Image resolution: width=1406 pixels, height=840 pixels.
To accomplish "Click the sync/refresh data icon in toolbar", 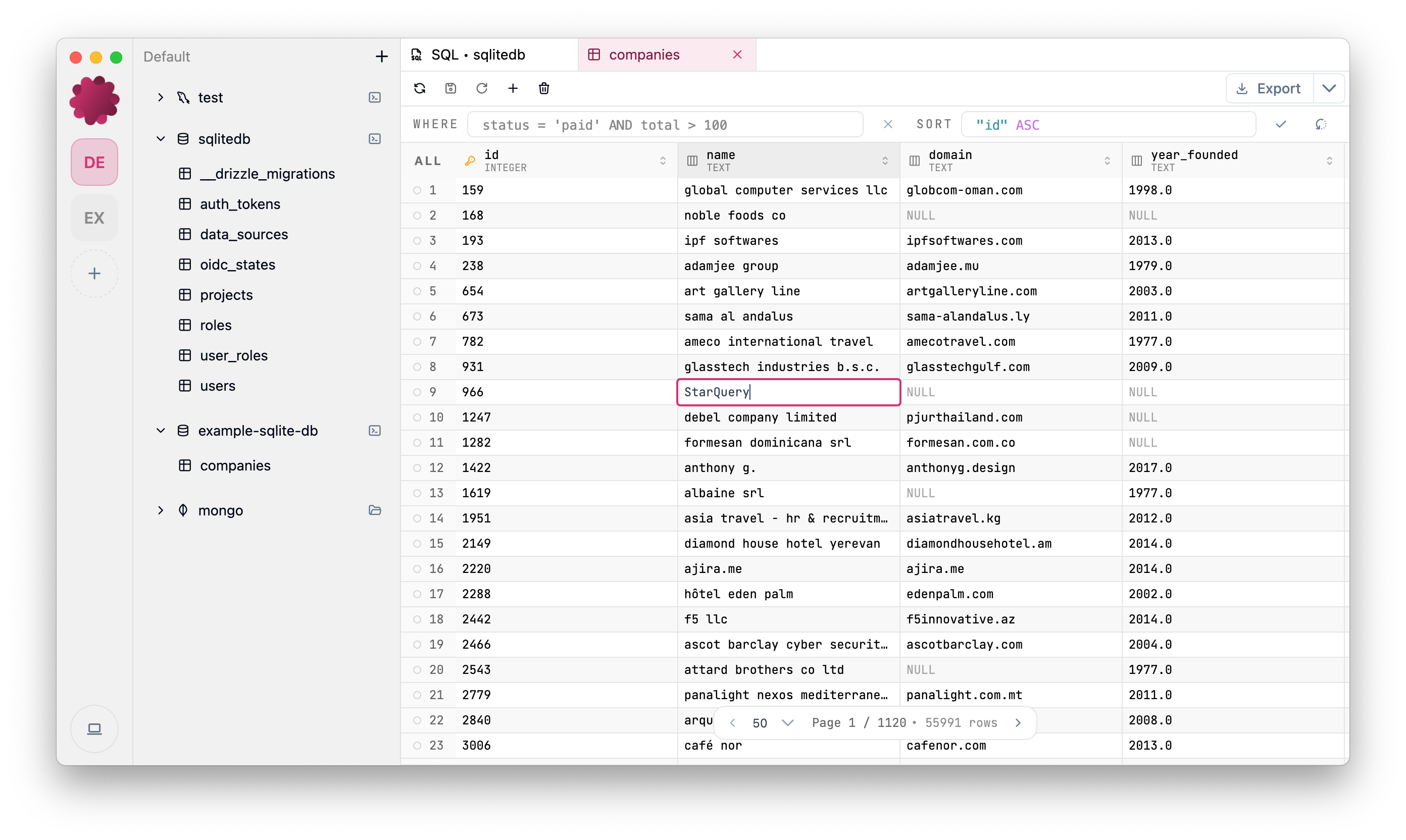I will (x=419, y=88).
